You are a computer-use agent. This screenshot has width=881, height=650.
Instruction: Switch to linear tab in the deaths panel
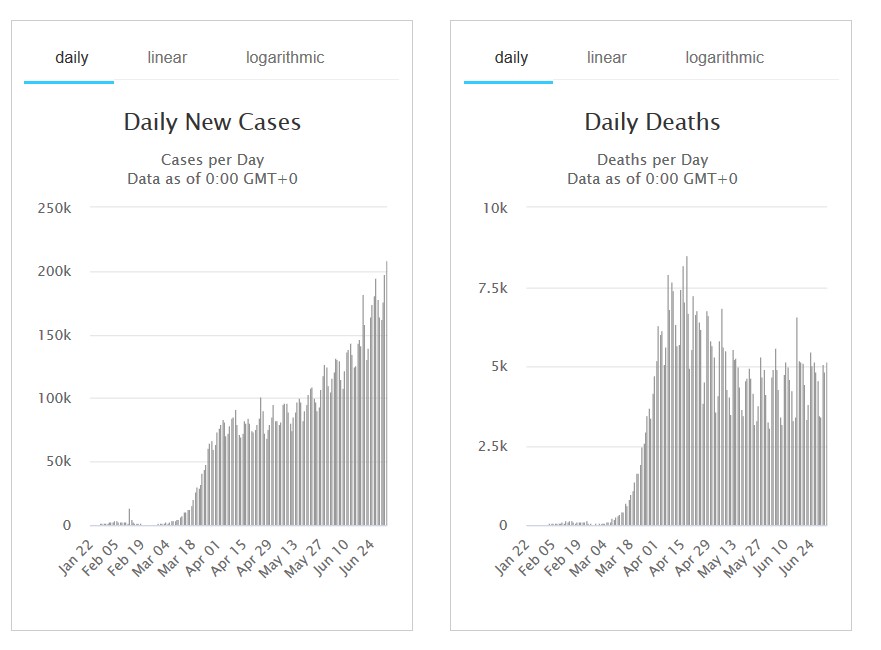pos(606,58)
